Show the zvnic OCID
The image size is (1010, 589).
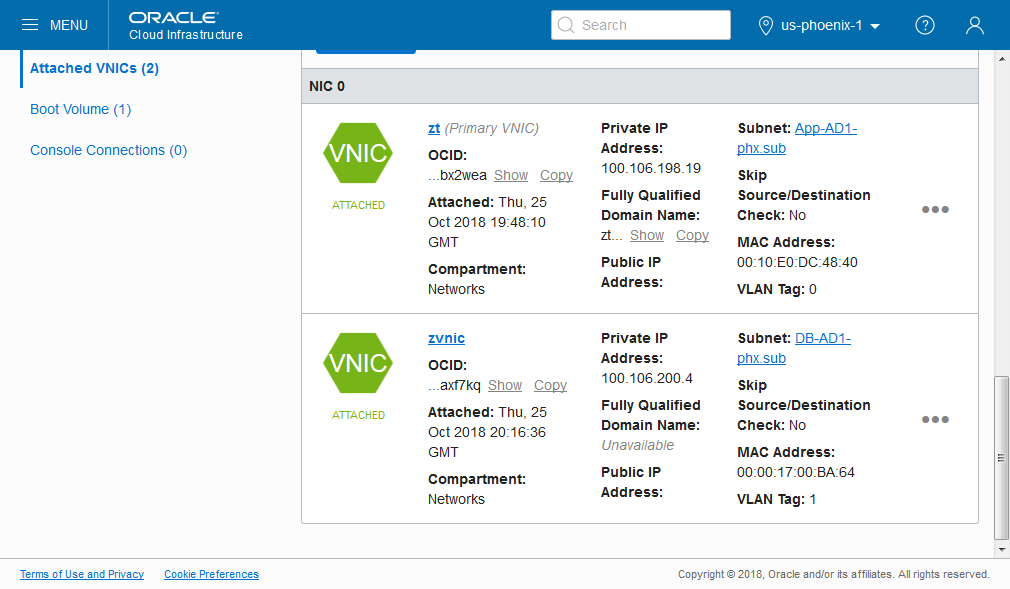coord(505,385)
